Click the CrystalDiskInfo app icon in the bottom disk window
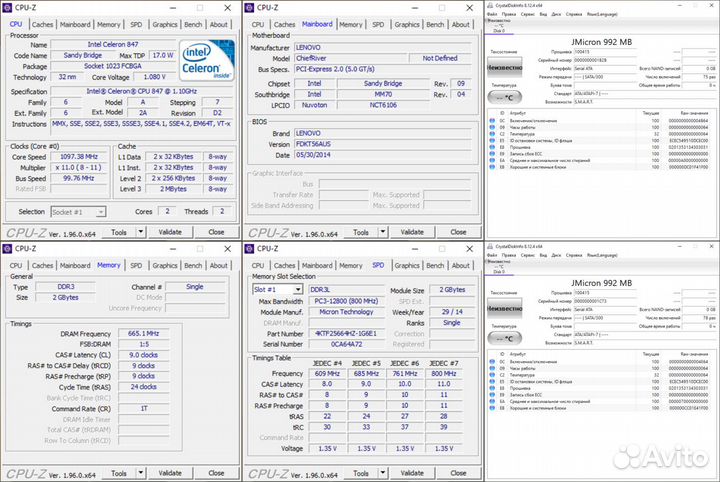Image resolution: width=720 pixels, height=482 pixels. (490, 247)
